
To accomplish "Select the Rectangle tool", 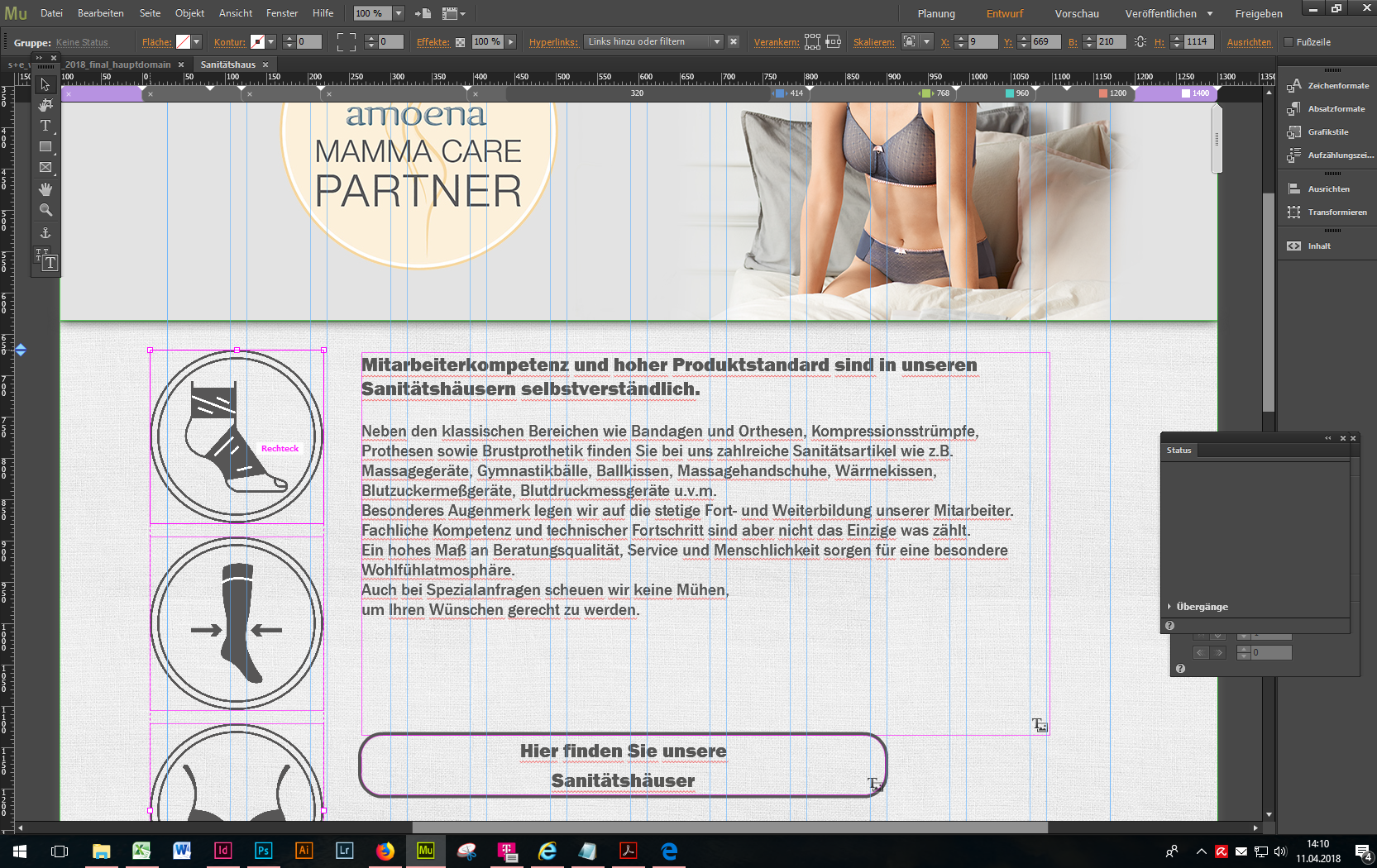I will point(45,146).
